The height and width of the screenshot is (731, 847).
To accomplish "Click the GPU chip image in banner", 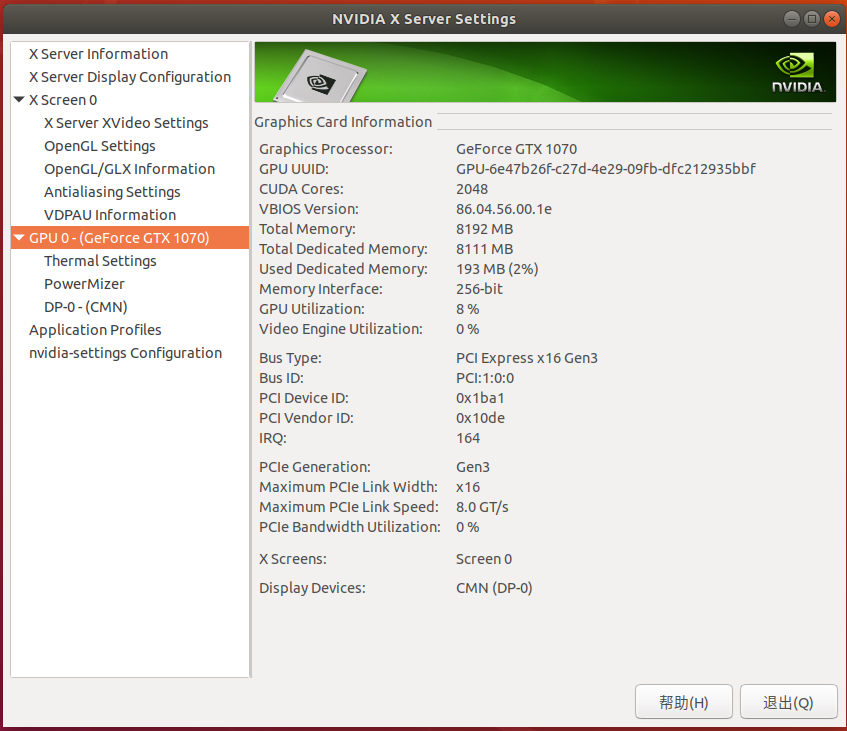I will click(320, 77).
